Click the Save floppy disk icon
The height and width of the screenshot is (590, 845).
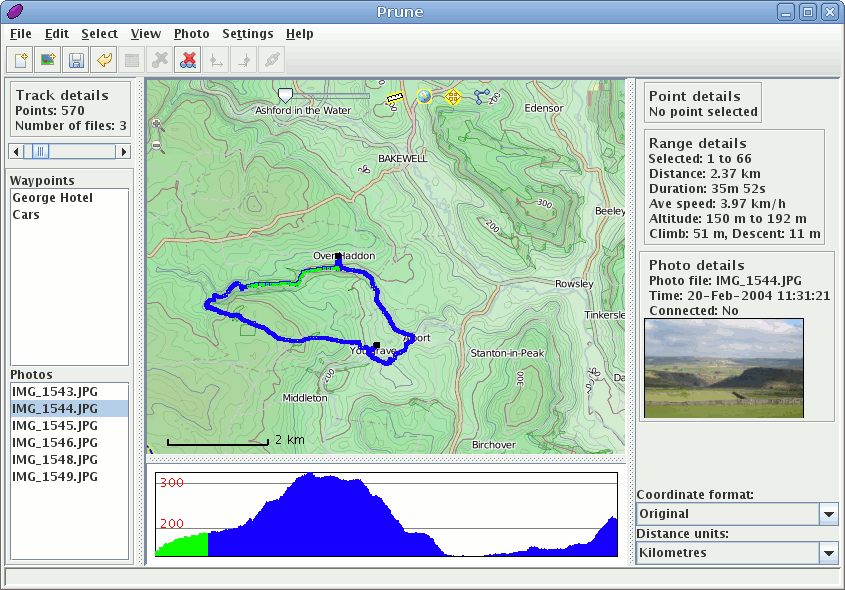point(75,60)
